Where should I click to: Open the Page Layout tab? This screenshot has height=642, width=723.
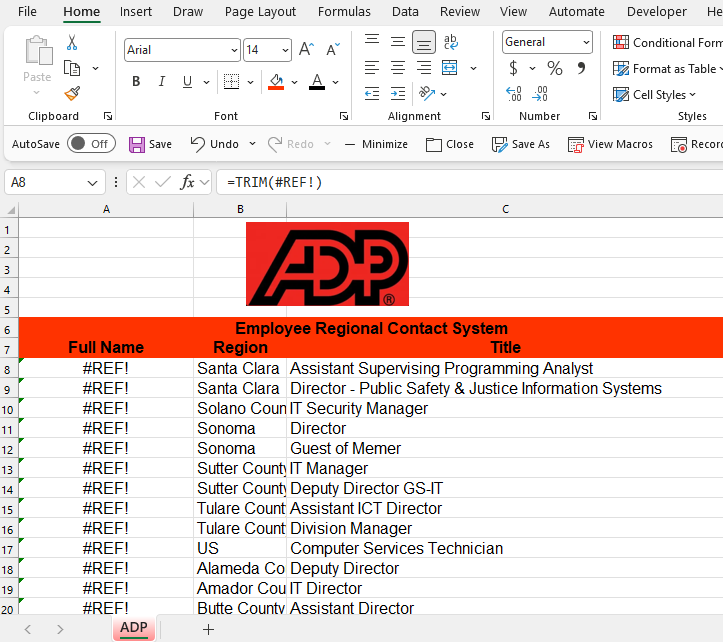coord(260,12)
